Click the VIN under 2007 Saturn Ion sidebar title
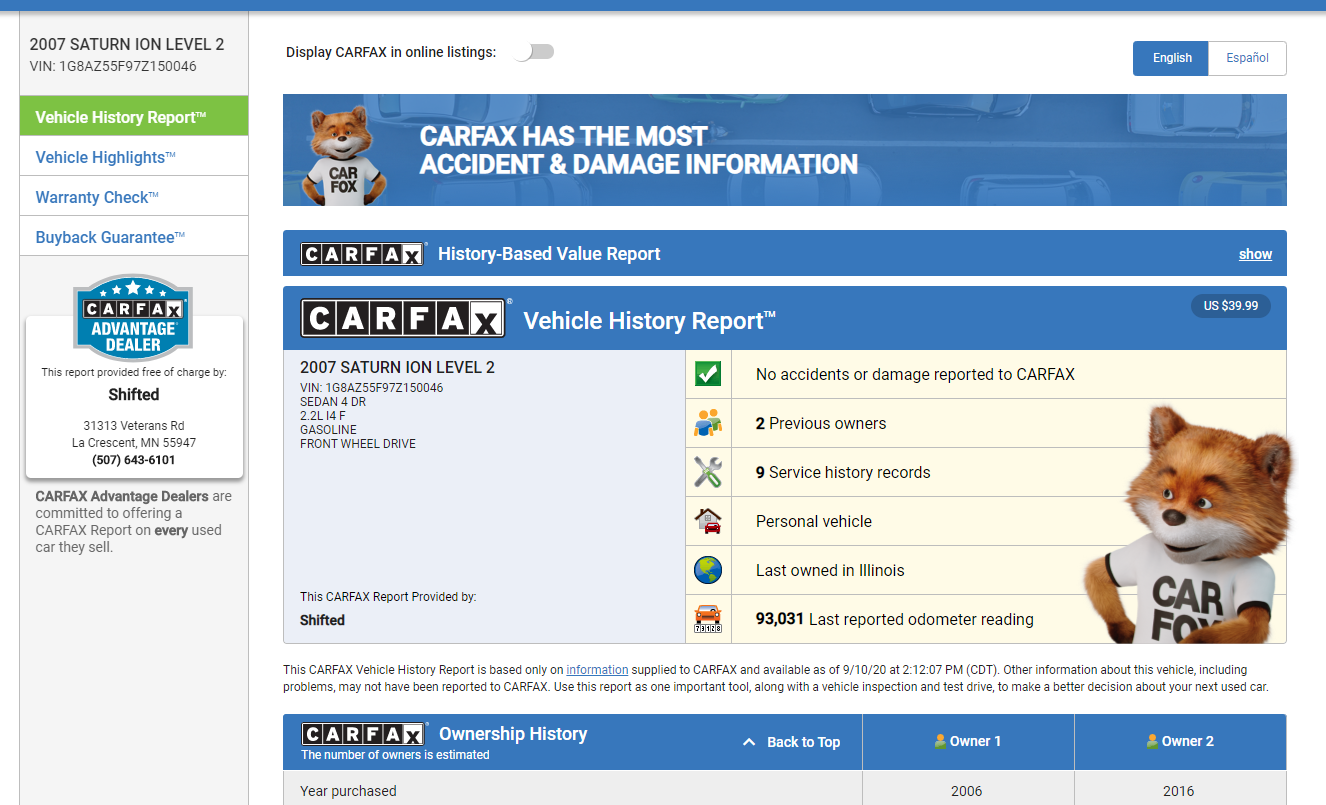Viewport: 1326px width, 805px height. 113,66
